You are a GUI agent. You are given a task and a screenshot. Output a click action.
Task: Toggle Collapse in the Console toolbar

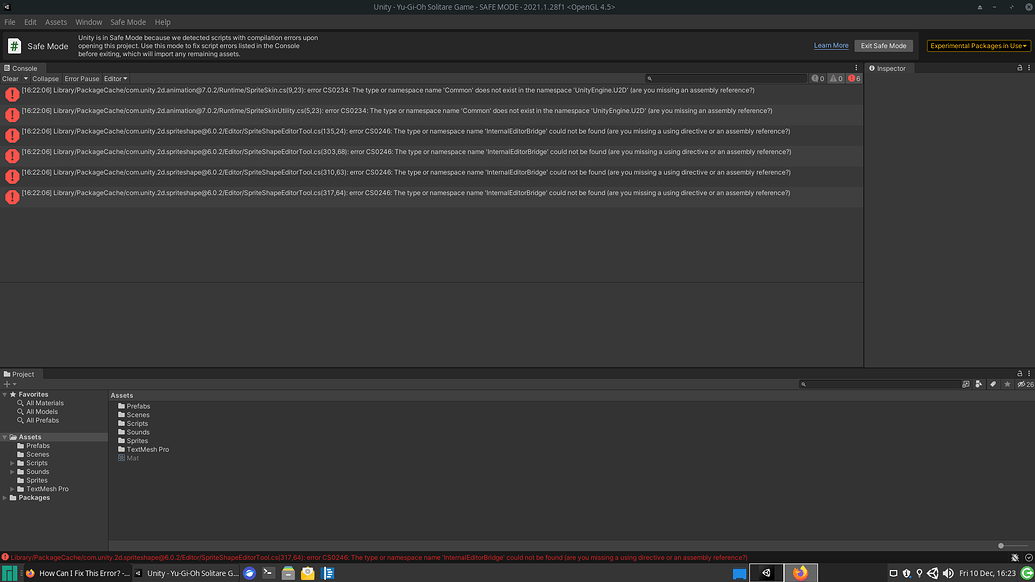(45, 78)
